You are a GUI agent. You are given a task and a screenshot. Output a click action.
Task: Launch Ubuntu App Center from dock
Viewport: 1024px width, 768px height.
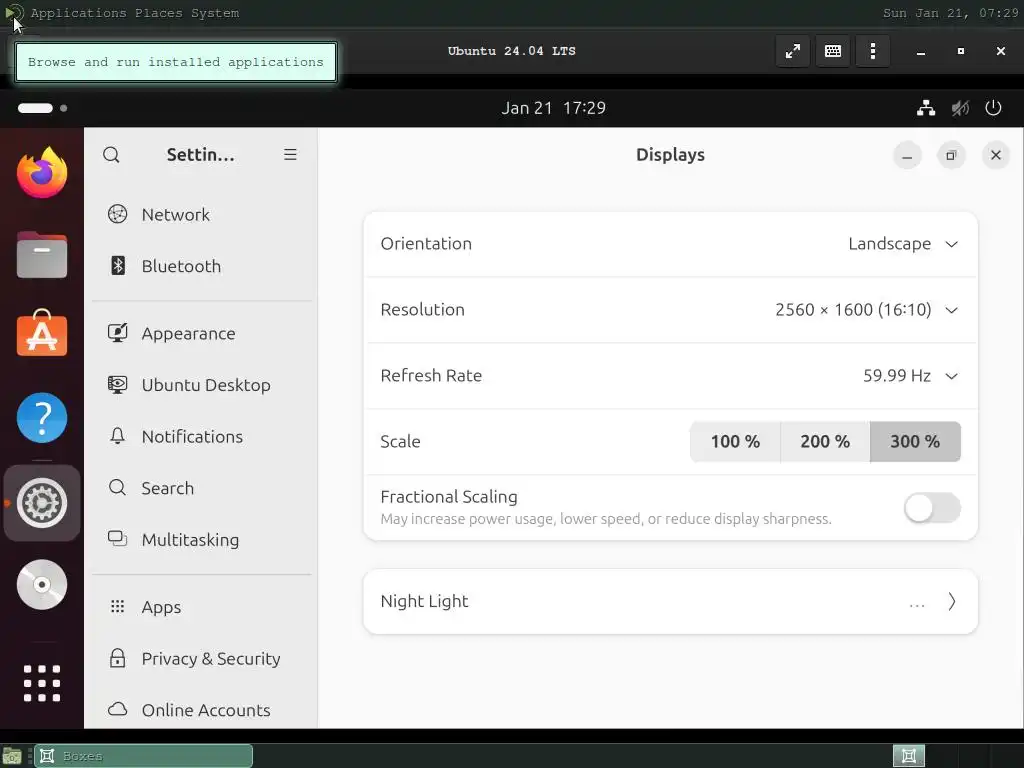[42, 333]
